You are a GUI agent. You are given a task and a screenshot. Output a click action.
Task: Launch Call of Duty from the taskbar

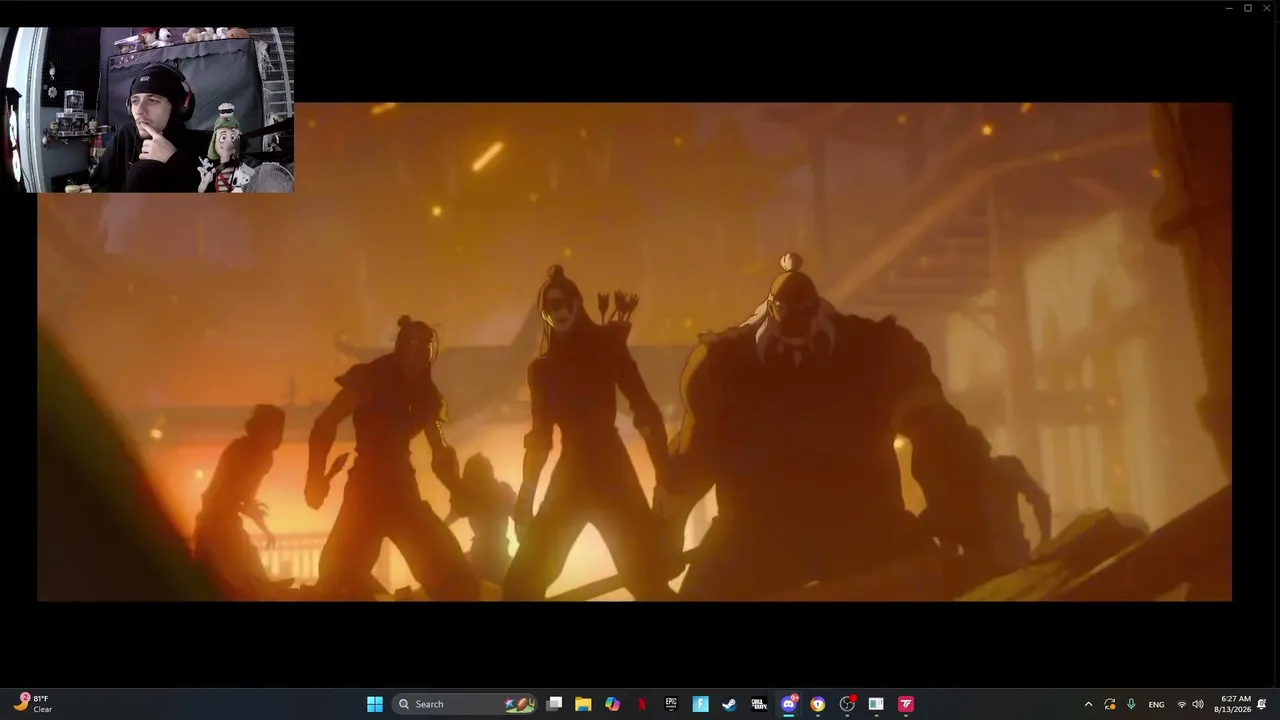click(759, 704)
